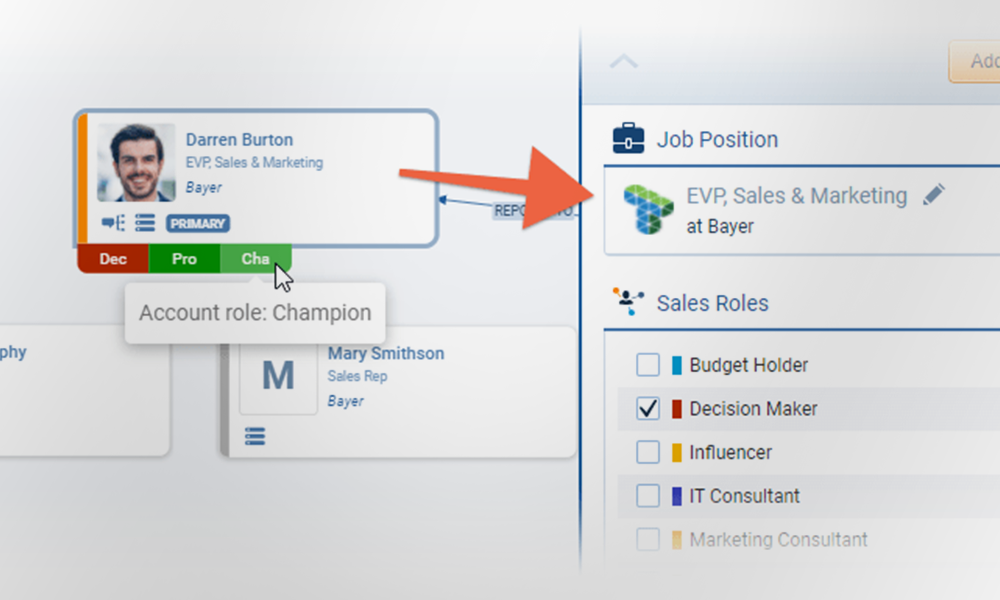Click the org hierarchy icon on Darren Burton's card
The width and height of the screenshot is (1000, 600).
click(113, 223)
